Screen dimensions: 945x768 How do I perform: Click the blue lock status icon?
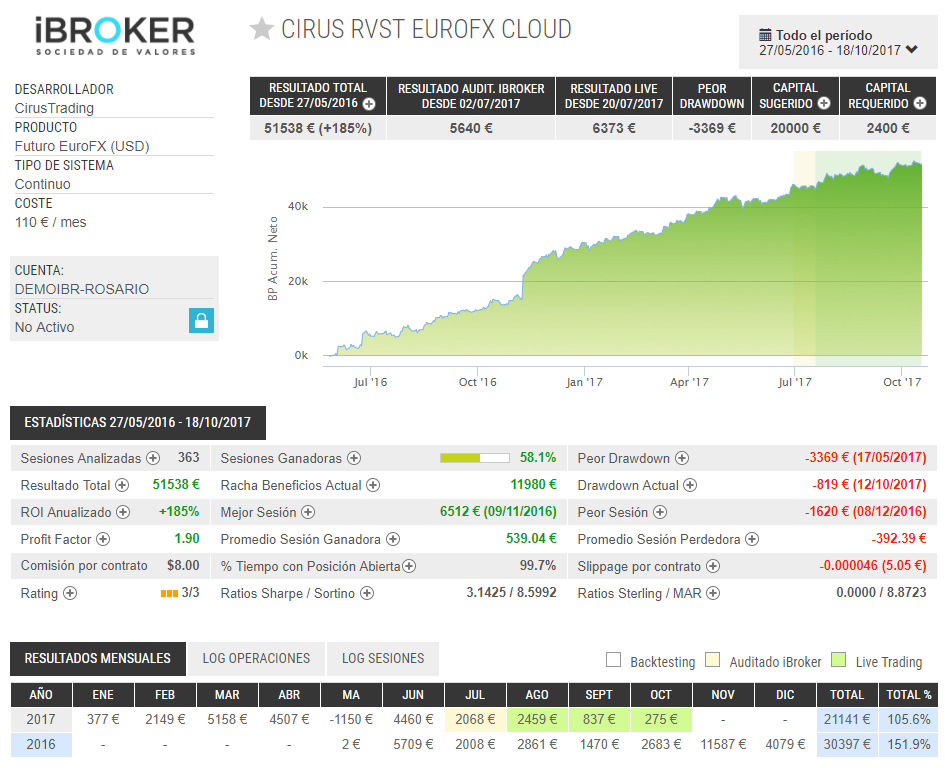point(201,321)
